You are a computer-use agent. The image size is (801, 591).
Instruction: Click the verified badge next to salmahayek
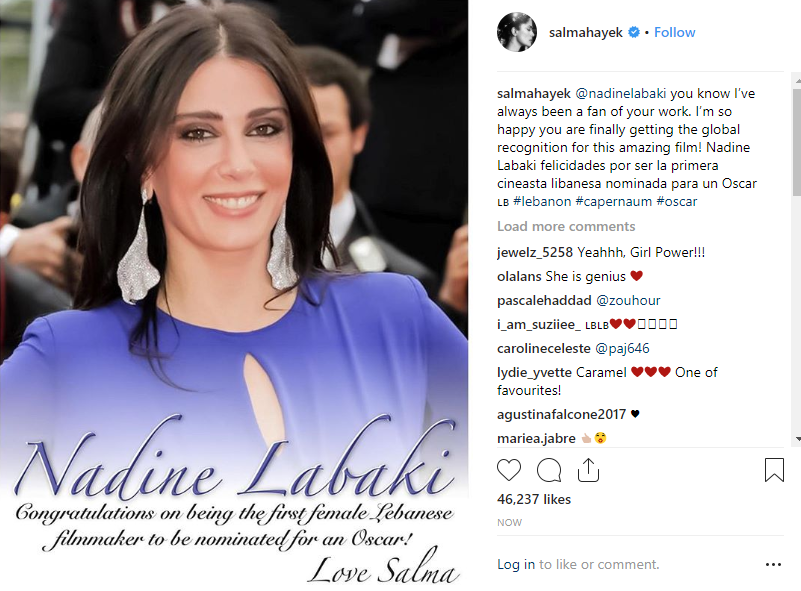click(633, 32)
